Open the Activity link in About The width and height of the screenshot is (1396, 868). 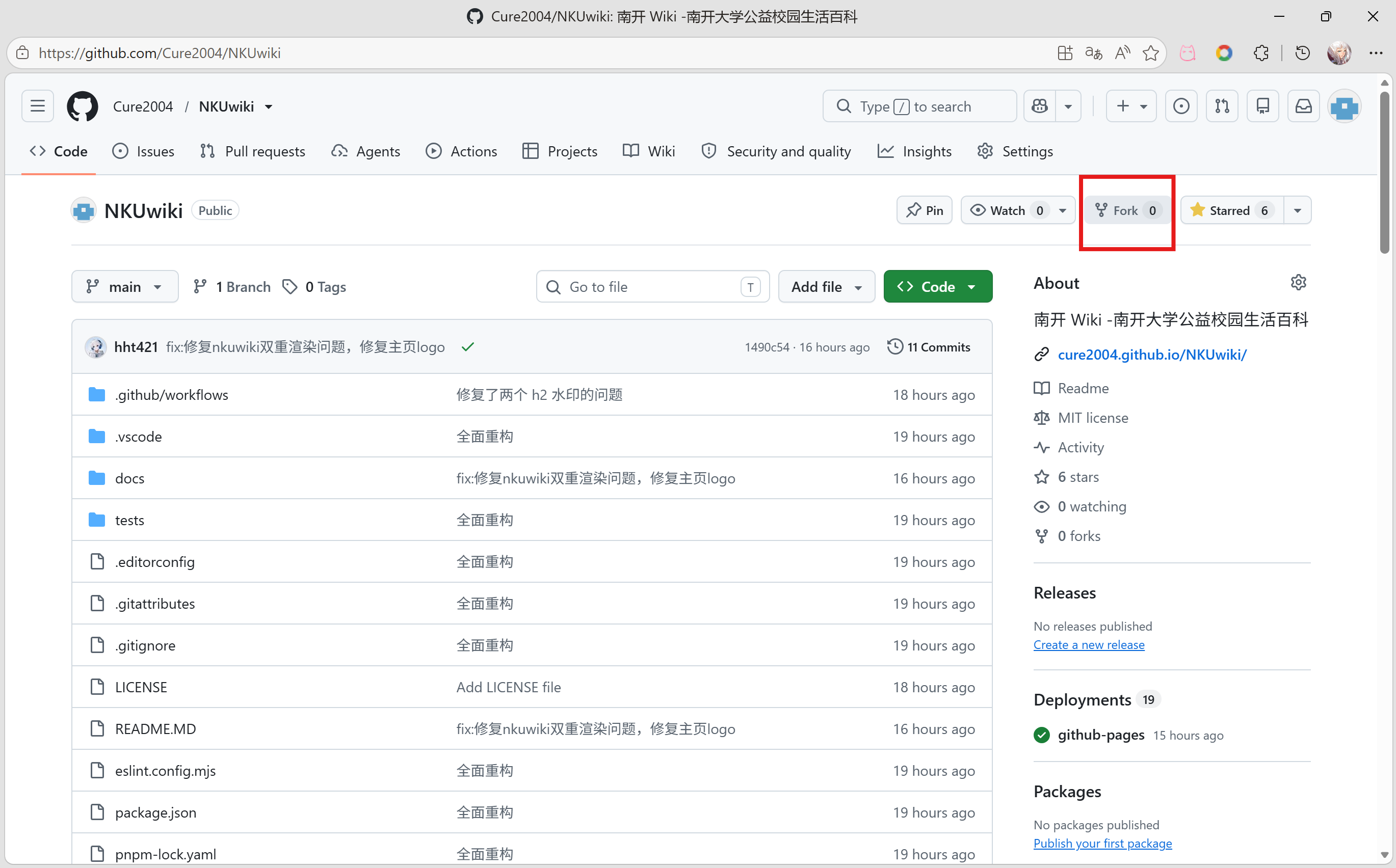tap(1069, 448)
